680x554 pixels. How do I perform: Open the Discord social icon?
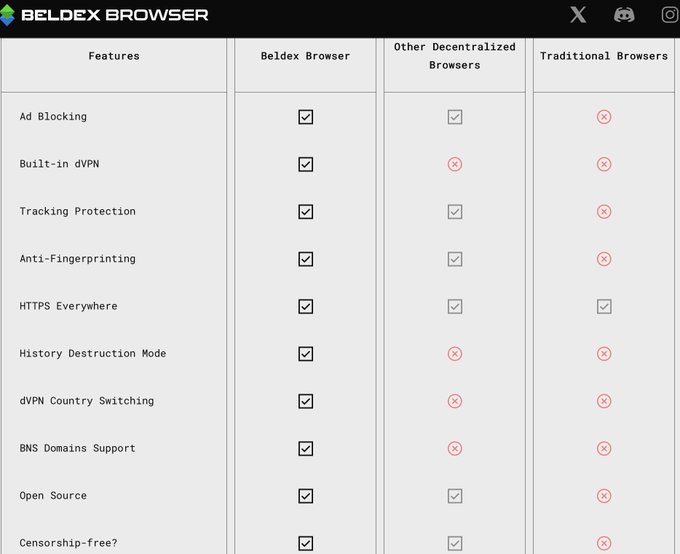pos(624,15)
